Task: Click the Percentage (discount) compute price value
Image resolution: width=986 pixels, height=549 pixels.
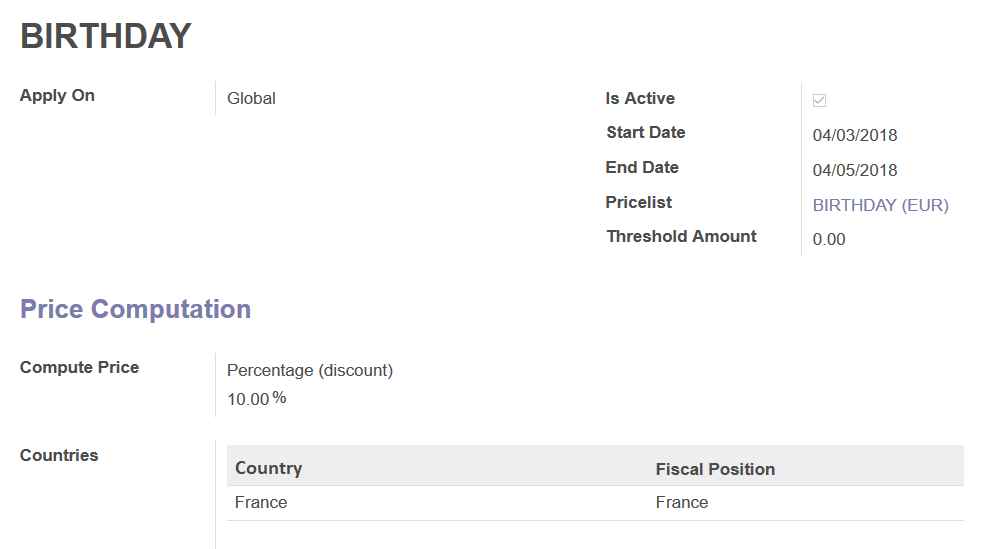Action: tap(309, 370)
